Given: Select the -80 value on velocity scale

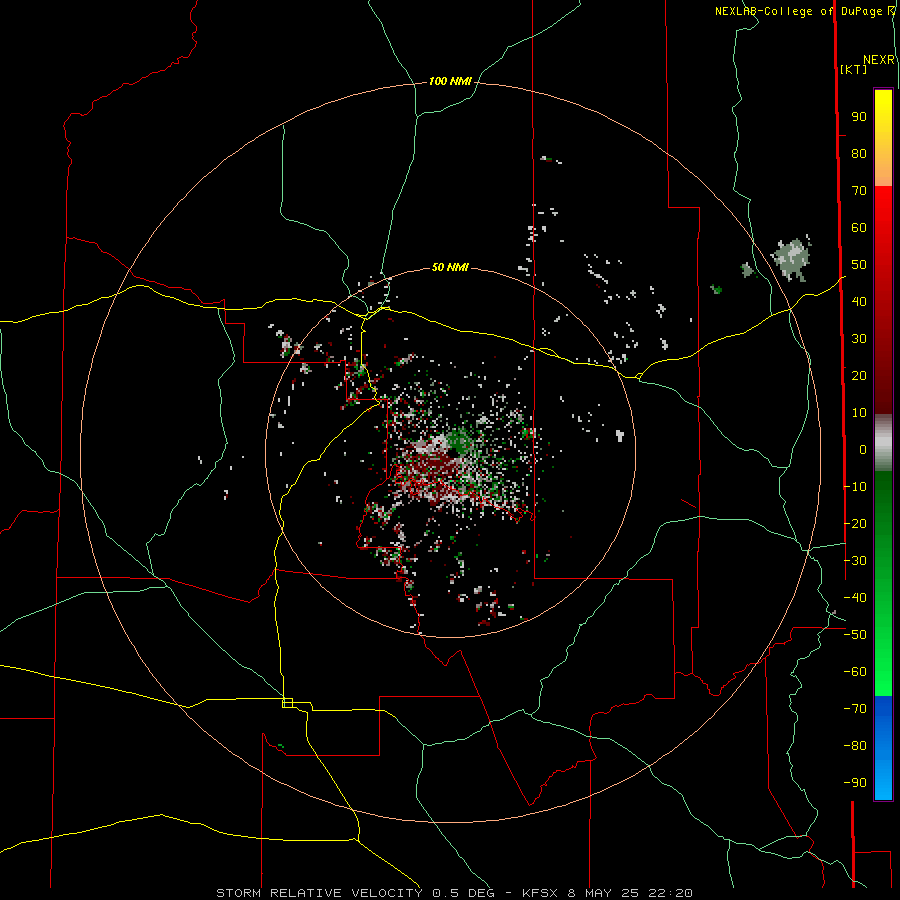Looking at the screenshot, I should [855, 746].
